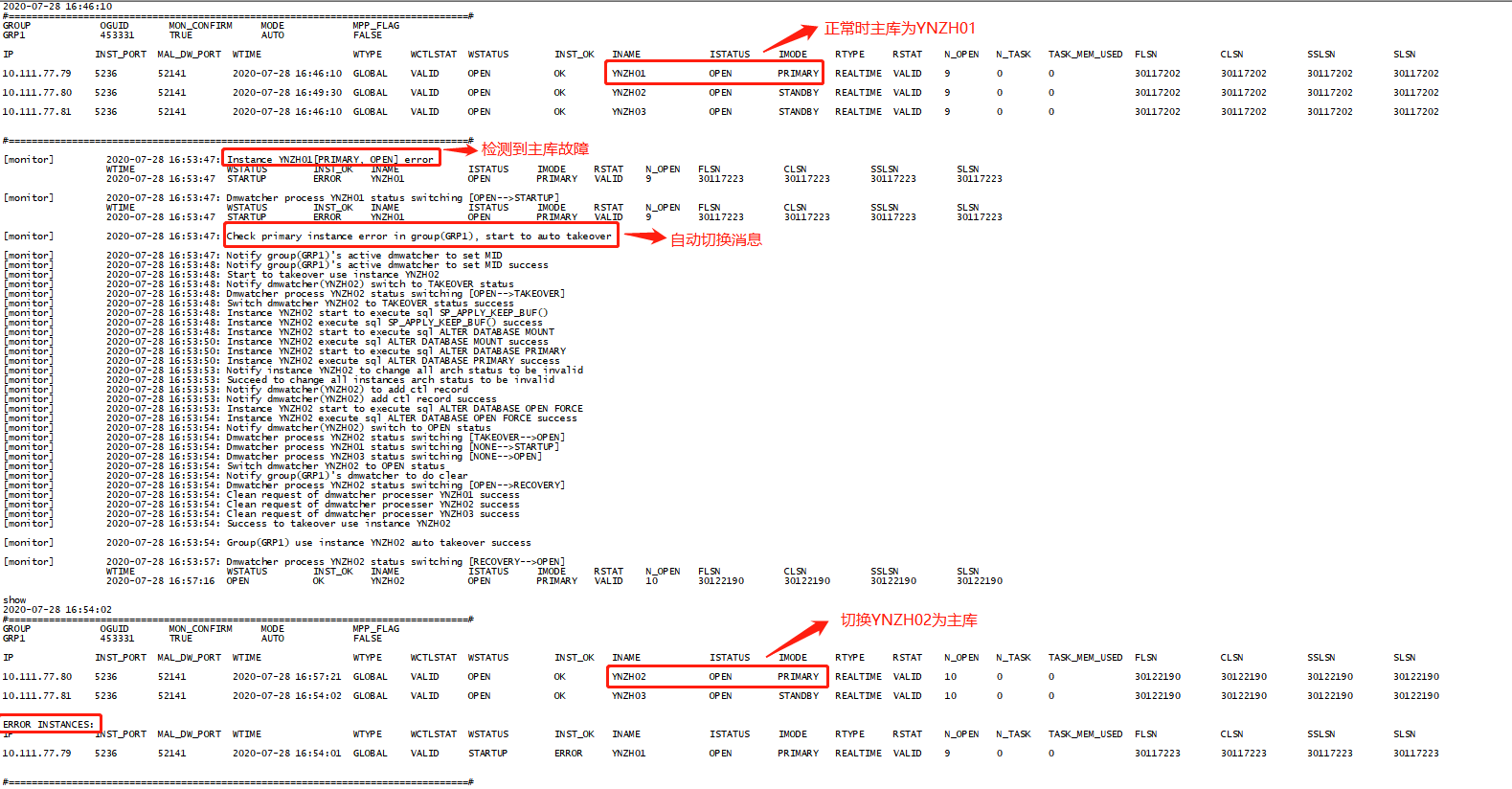
Task: Click IP 10.111.77.79 in the top status table
Action: click(x=36, y=74)
